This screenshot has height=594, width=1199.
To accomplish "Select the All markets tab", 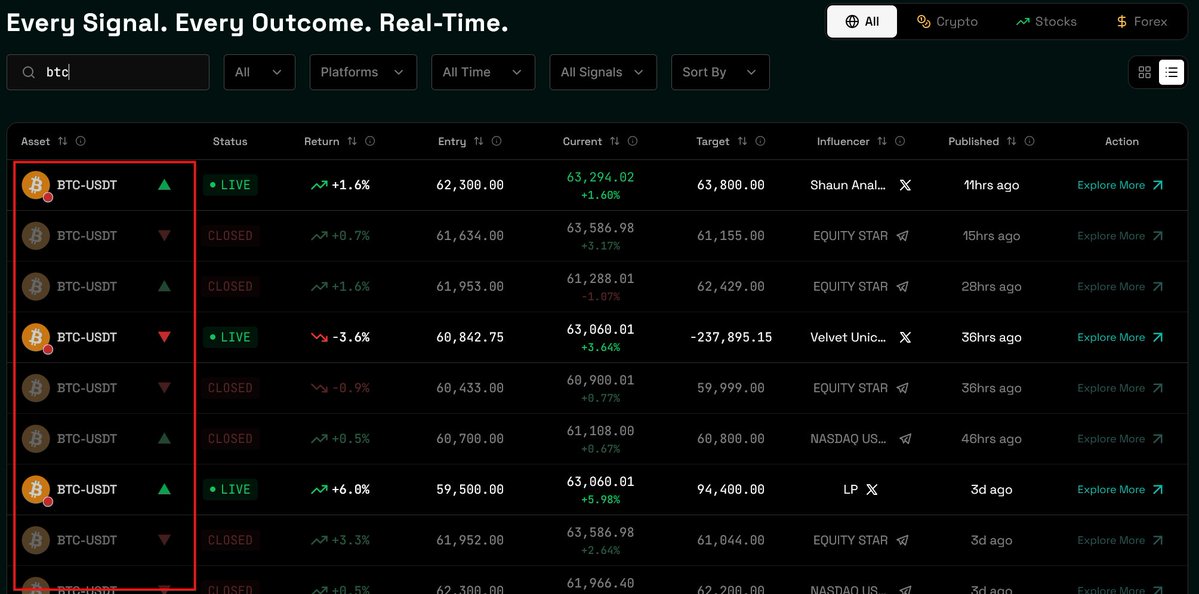I will point(862,21).
